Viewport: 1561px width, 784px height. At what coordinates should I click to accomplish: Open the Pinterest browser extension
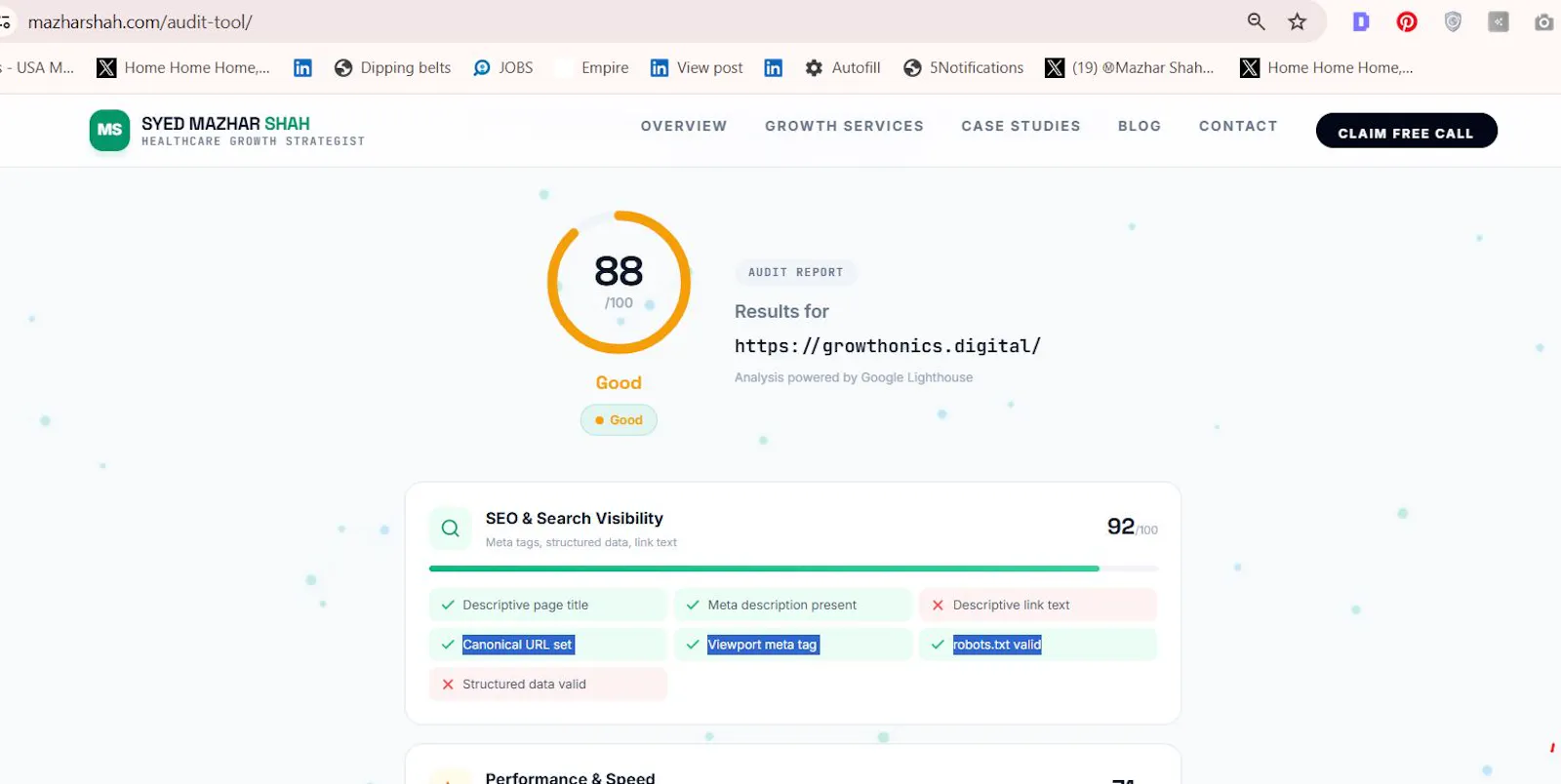tap(1407, 21)
